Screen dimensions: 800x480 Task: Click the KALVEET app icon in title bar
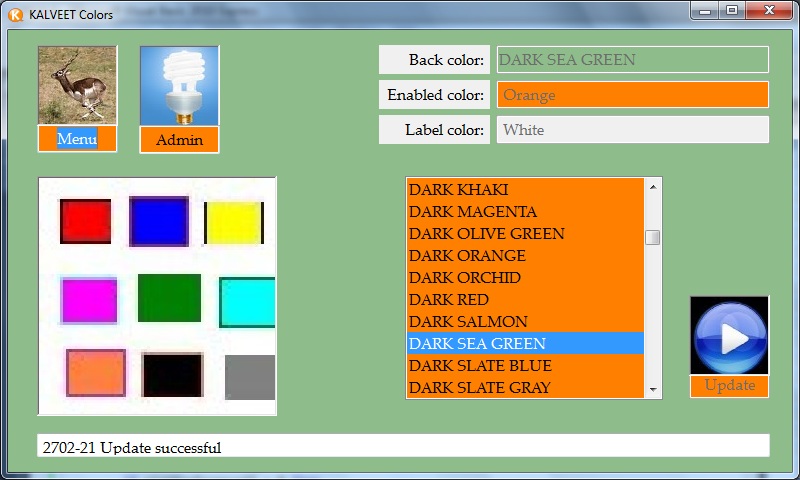coord(15,14)
